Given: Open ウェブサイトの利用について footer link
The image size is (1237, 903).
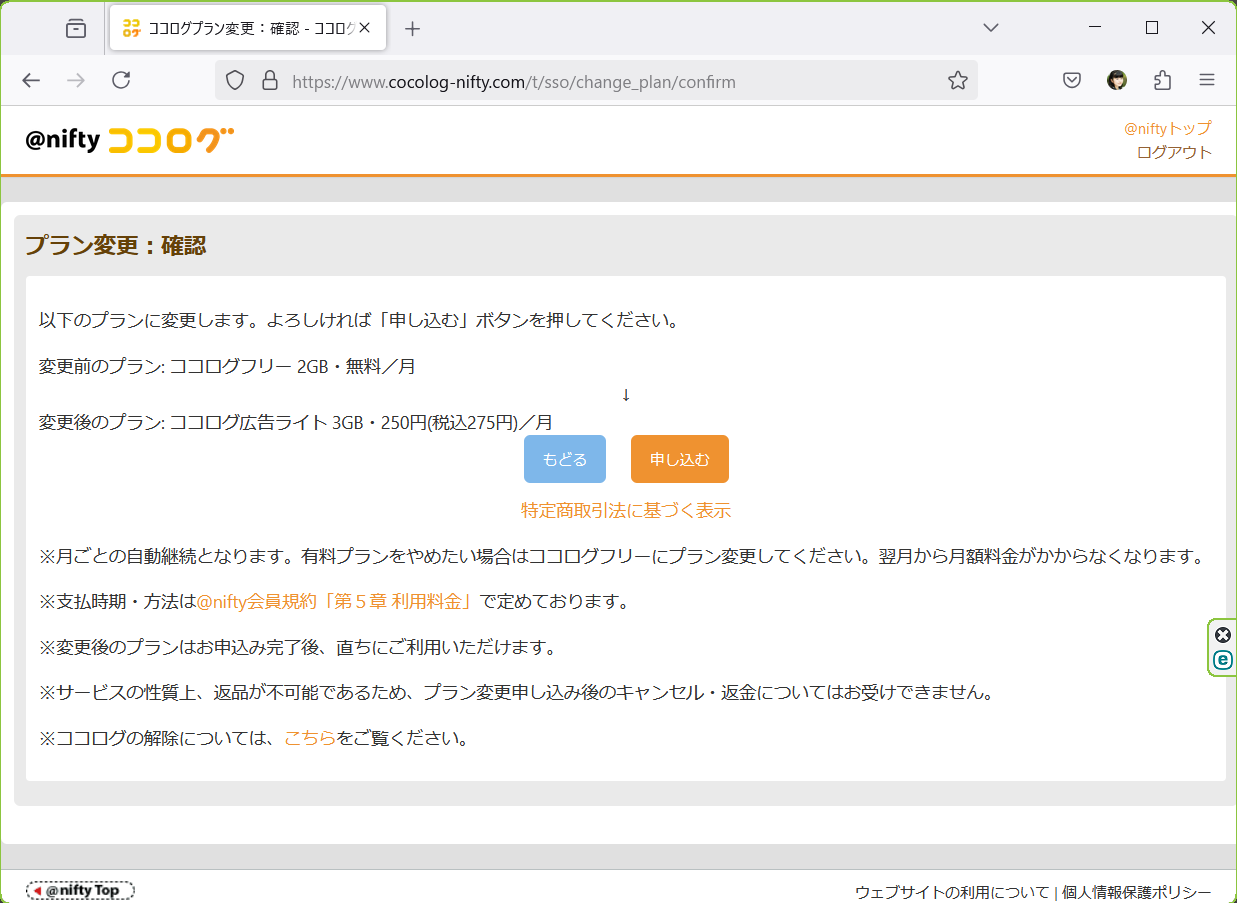Looking at the screenshot, I should point(952,892).
